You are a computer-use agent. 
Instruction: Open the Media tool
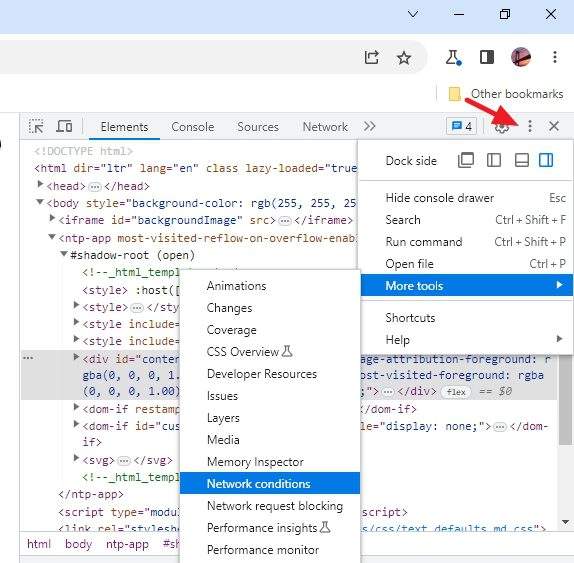pos(270,440)
